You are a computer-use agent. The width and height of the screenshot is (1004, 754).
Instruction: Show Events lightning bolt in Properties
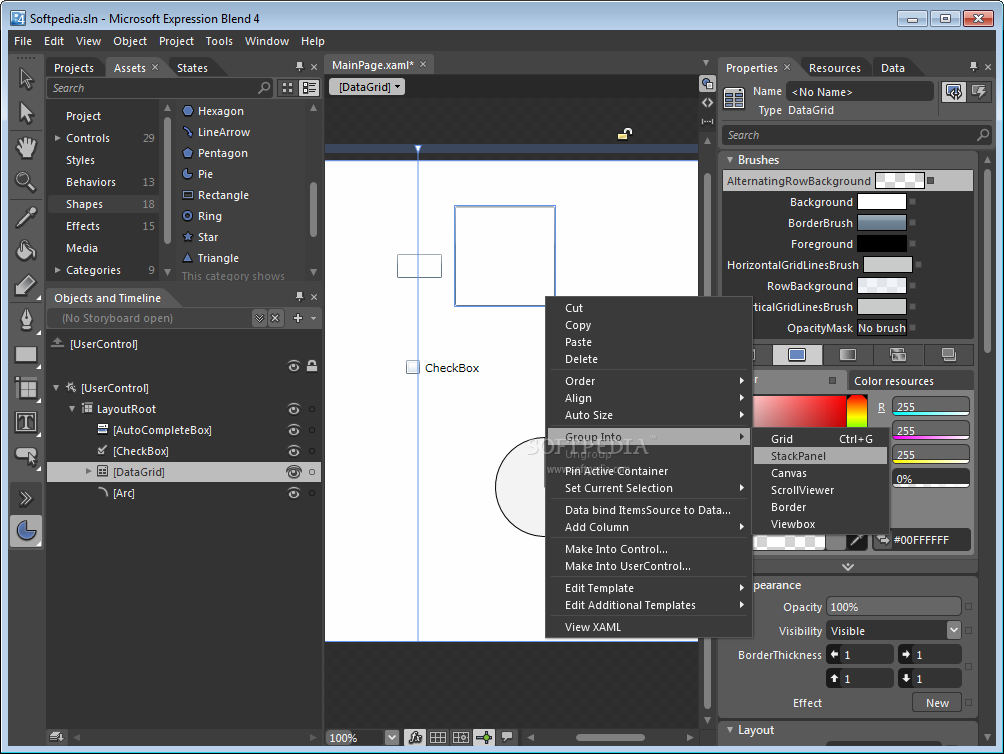point(979,92)
